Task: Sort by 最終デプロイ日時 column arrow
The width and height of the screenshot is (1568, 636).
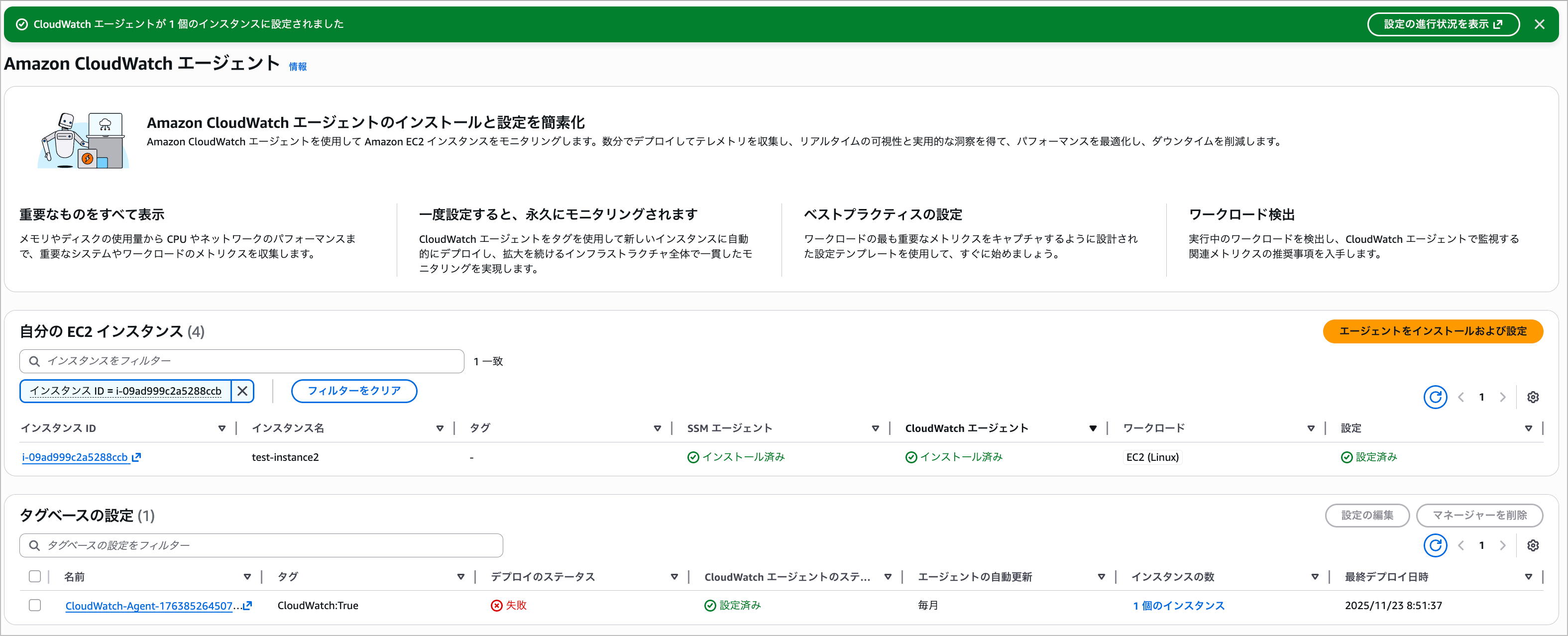Action: (x=1528, y=577)
